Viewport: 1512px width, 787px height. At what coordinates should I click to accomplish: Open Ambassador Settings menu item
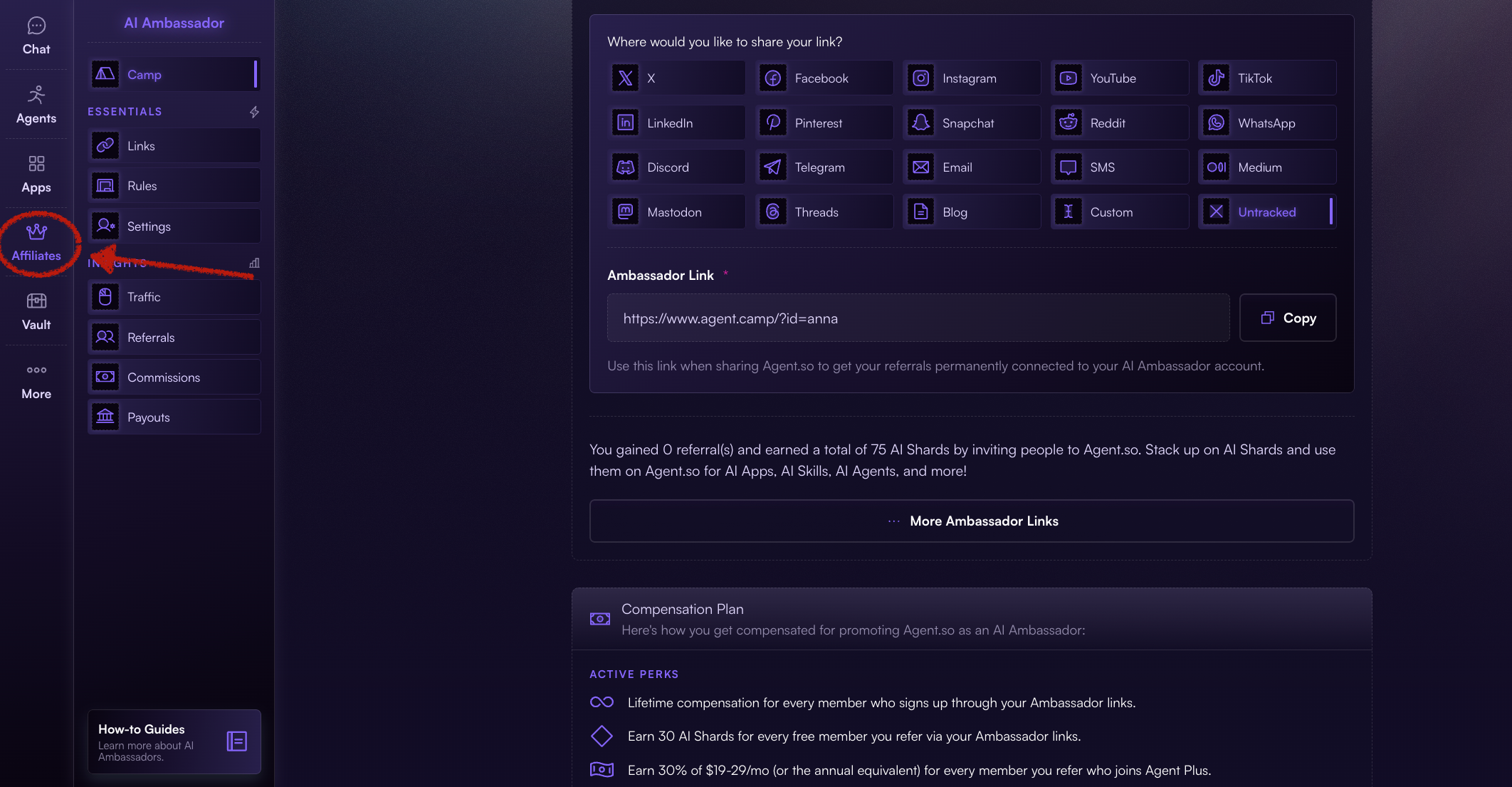pyautogui.click(x=174, y=226)
